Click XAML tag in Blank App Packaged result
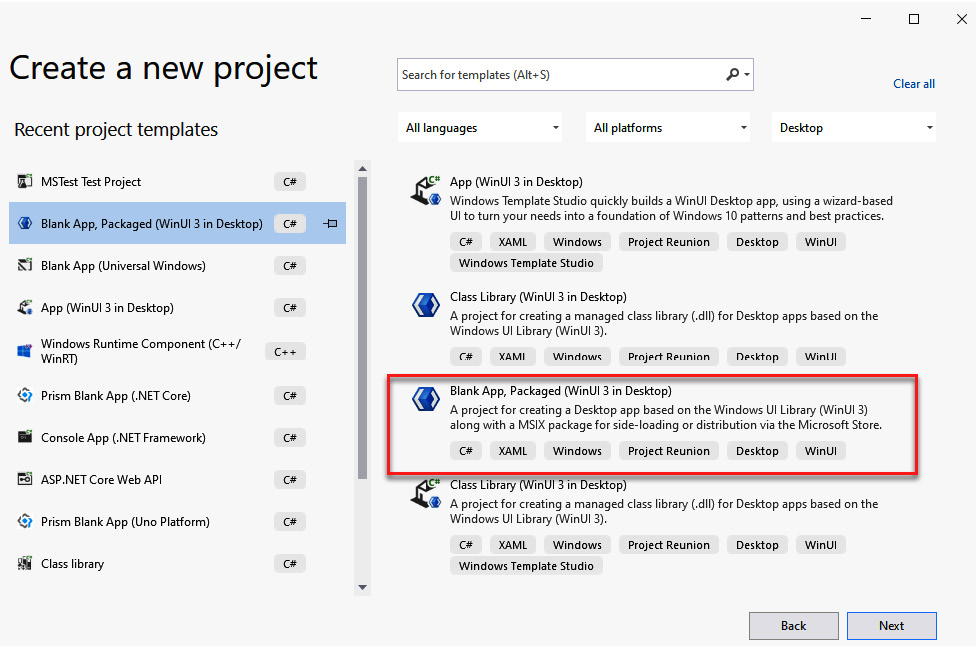 tap(512, 451)
